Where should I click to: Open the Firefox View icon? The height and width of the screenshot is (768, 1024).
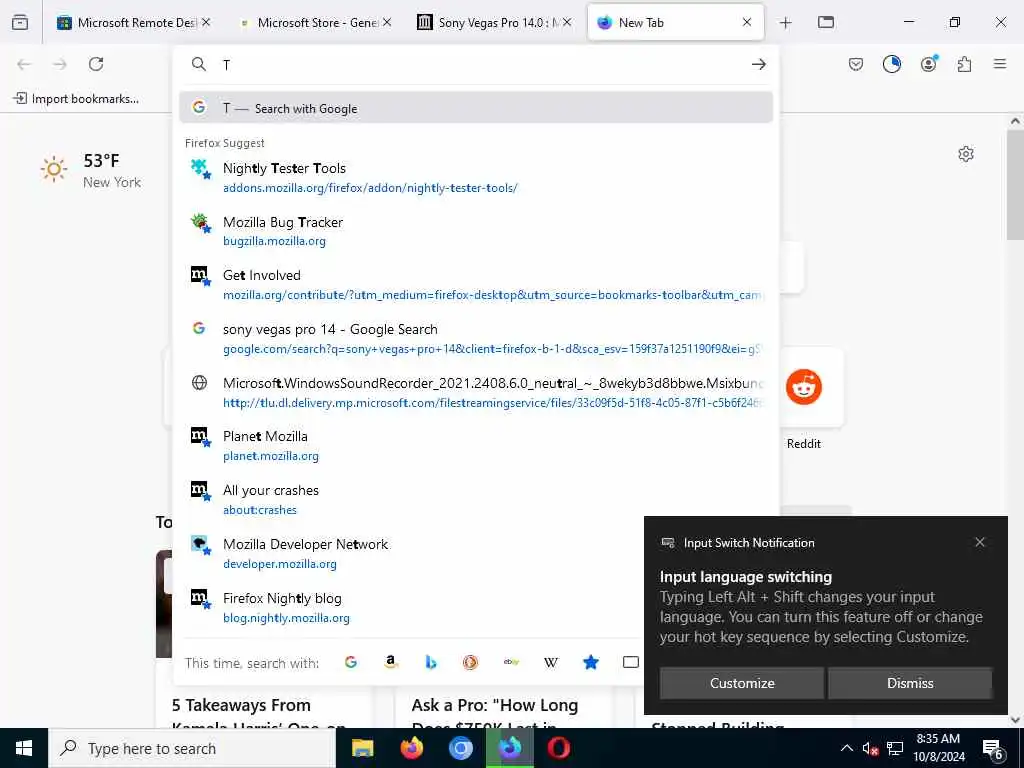coord(20,22)
